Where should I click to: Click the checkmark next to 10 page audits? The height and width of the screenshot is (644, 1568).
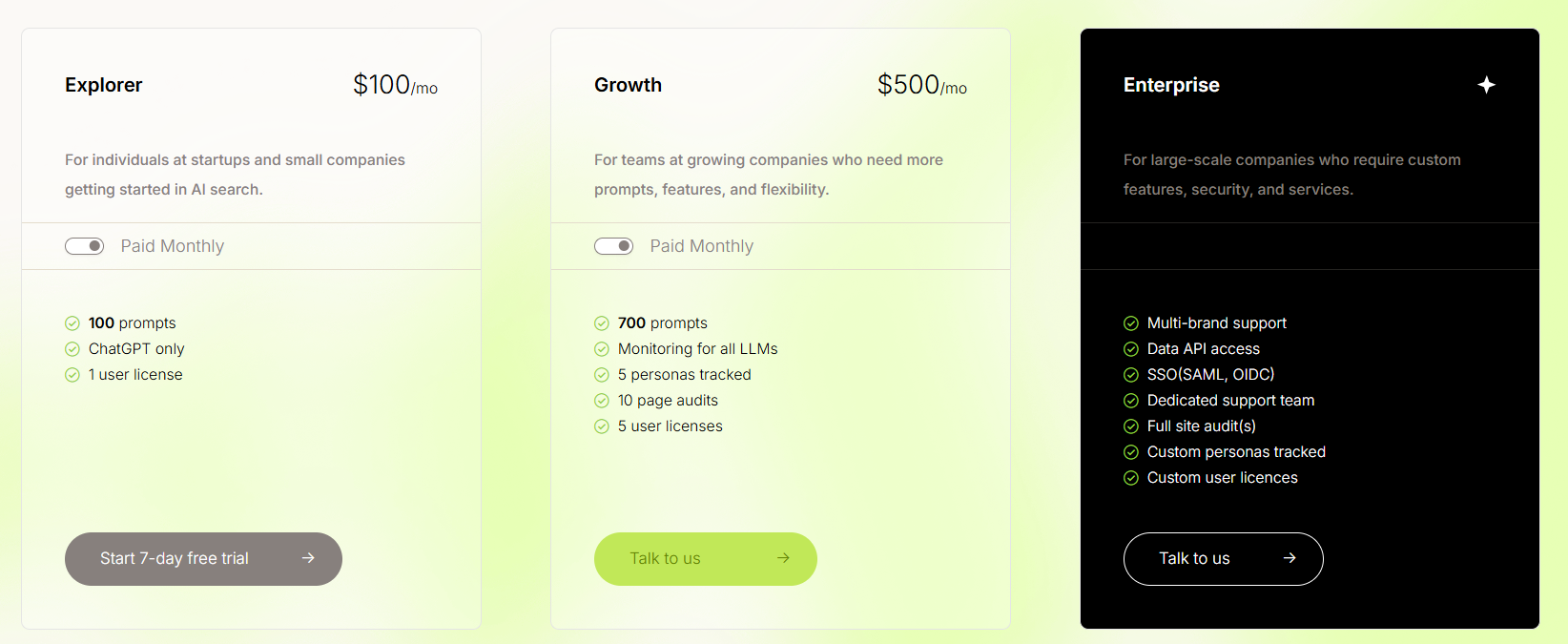click(601, 400)
